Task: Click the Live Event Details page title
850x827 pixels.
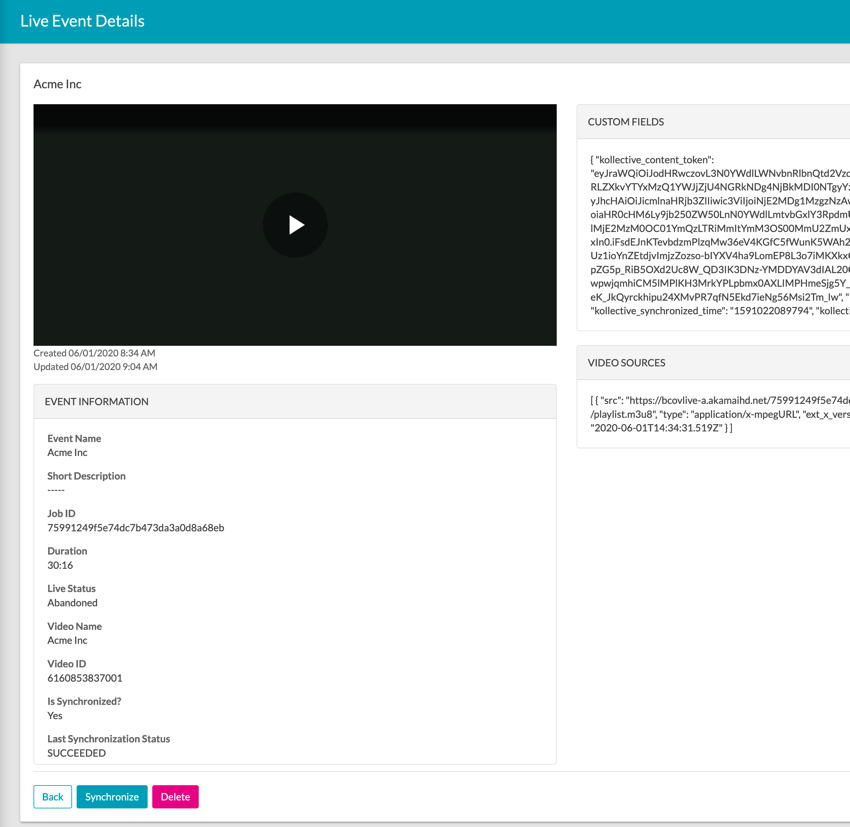Action: [x=82, y=21]
